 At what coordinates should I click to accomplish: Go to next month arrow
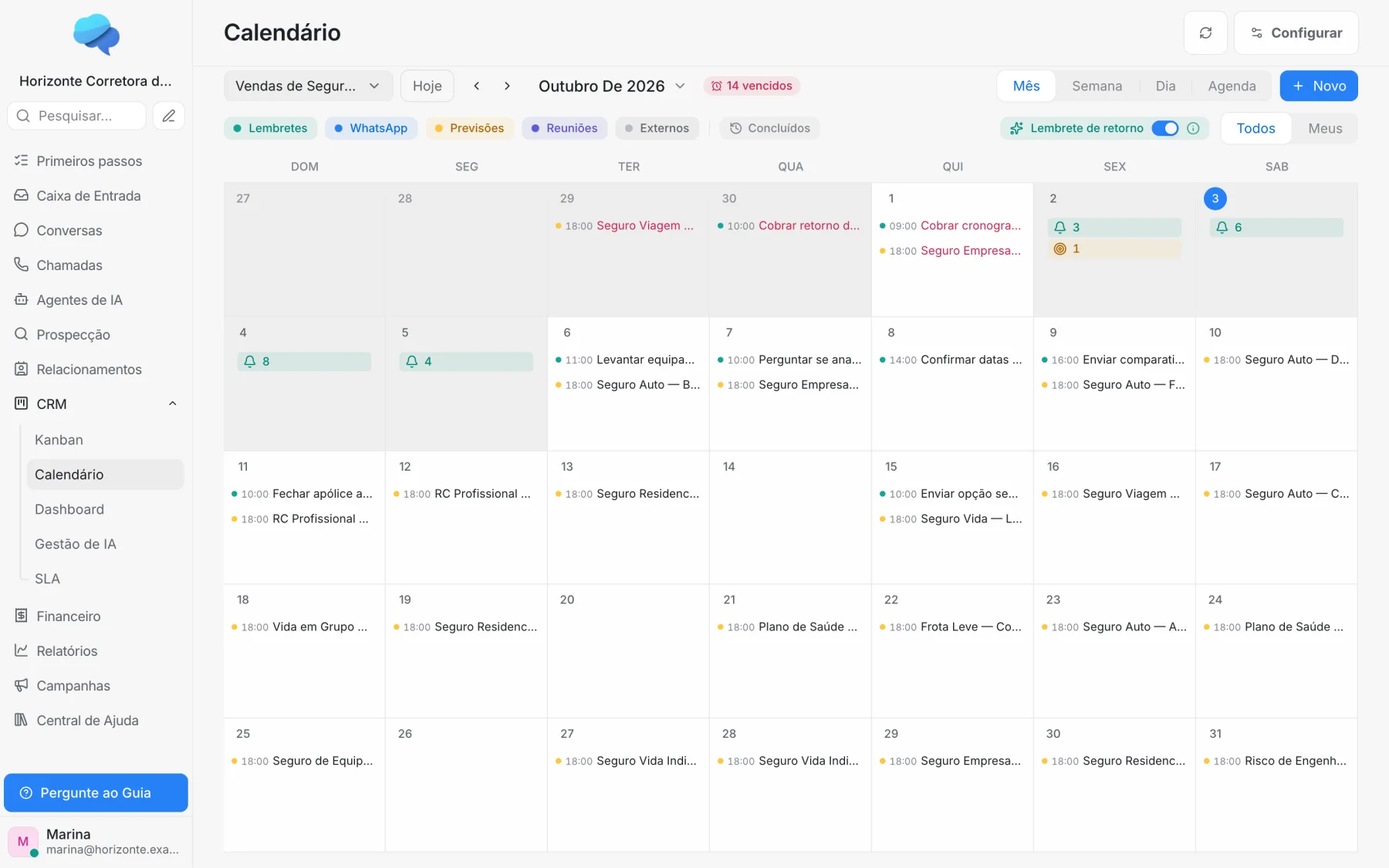pos(507,86)
